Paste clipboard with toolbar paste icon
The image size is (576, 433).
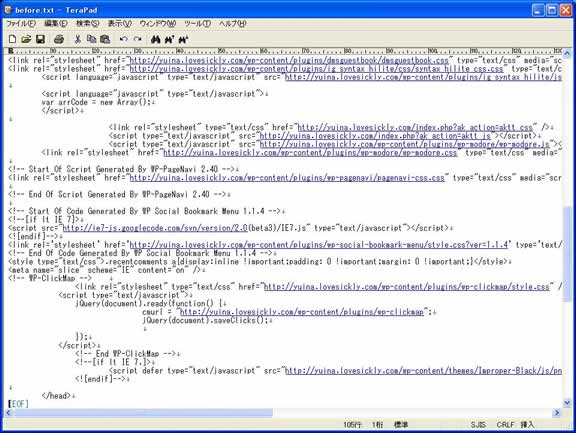point(105,39)
